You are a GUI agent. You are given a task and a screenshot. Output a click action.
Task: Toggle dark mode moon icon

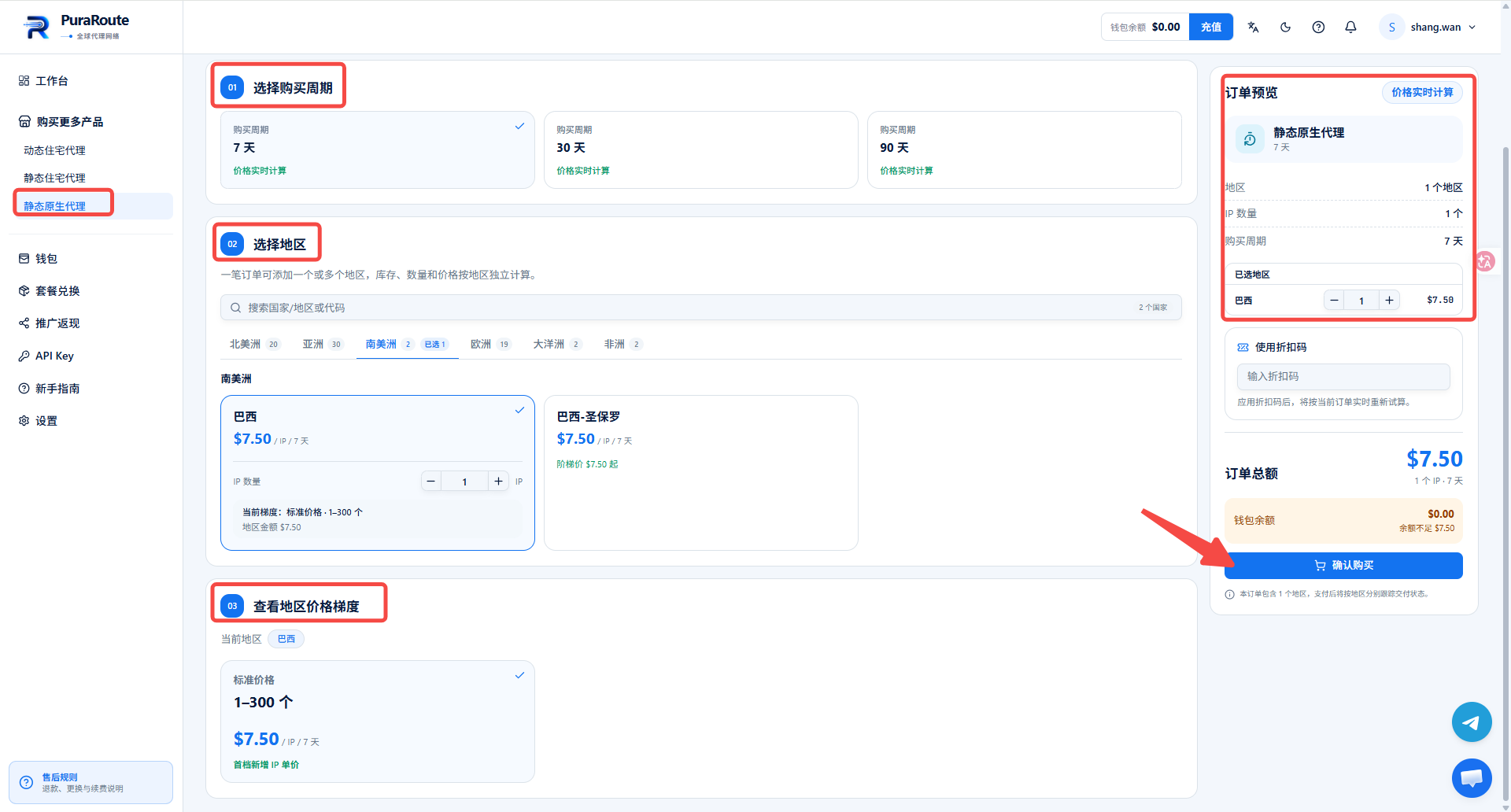pyautogui.click(x=1286, y=27)
